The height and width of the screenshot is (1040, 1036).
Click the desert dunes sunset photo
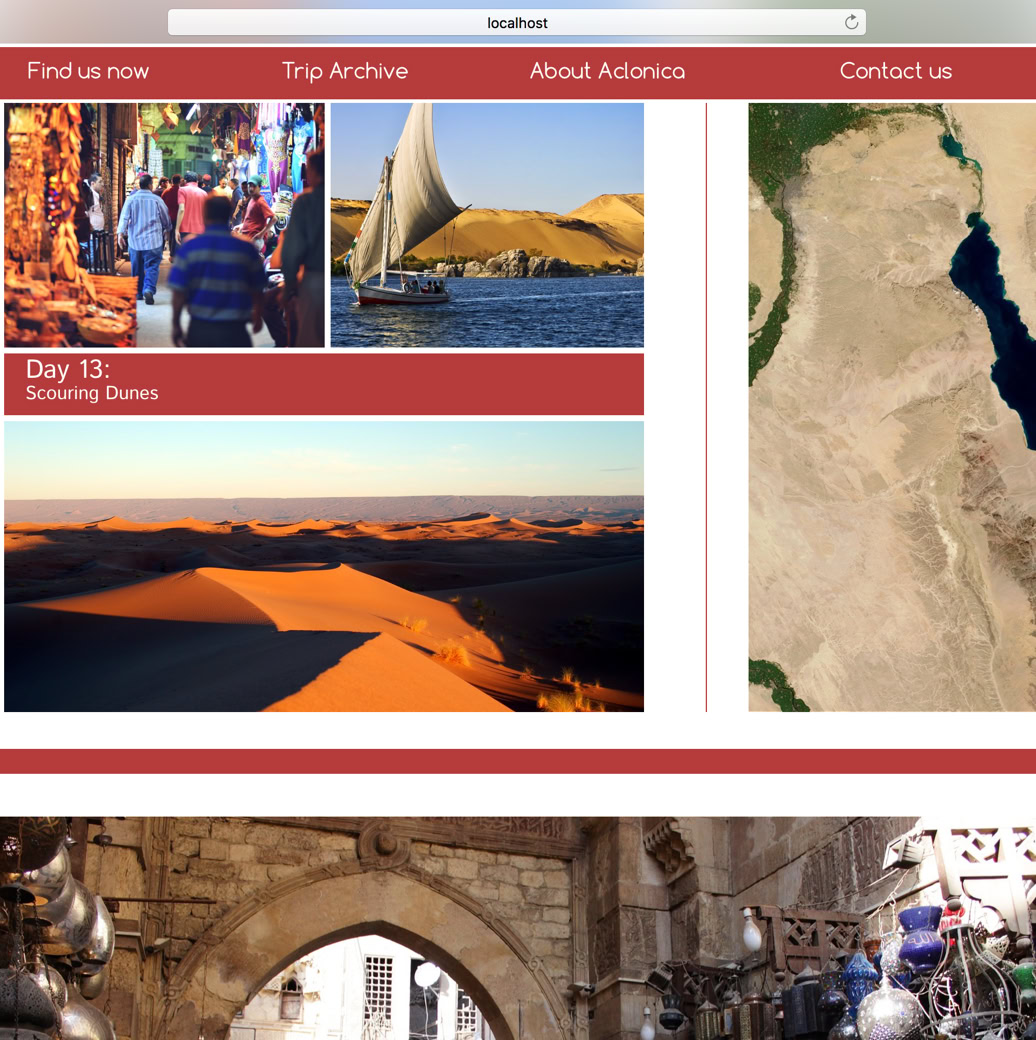click(324, 566)
